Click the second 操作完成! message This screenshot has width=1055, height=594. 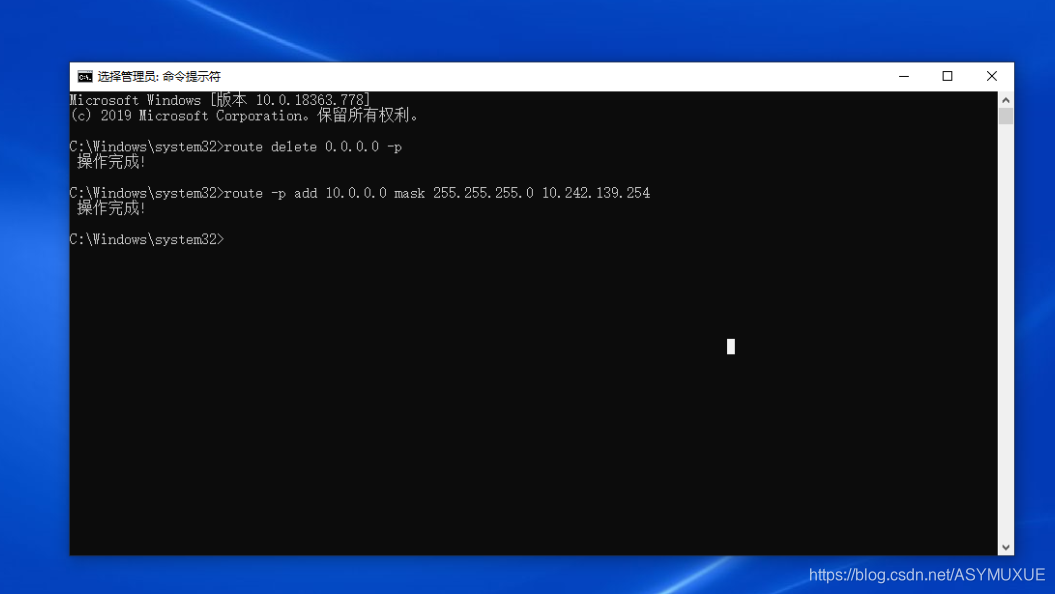click(111, 209)
